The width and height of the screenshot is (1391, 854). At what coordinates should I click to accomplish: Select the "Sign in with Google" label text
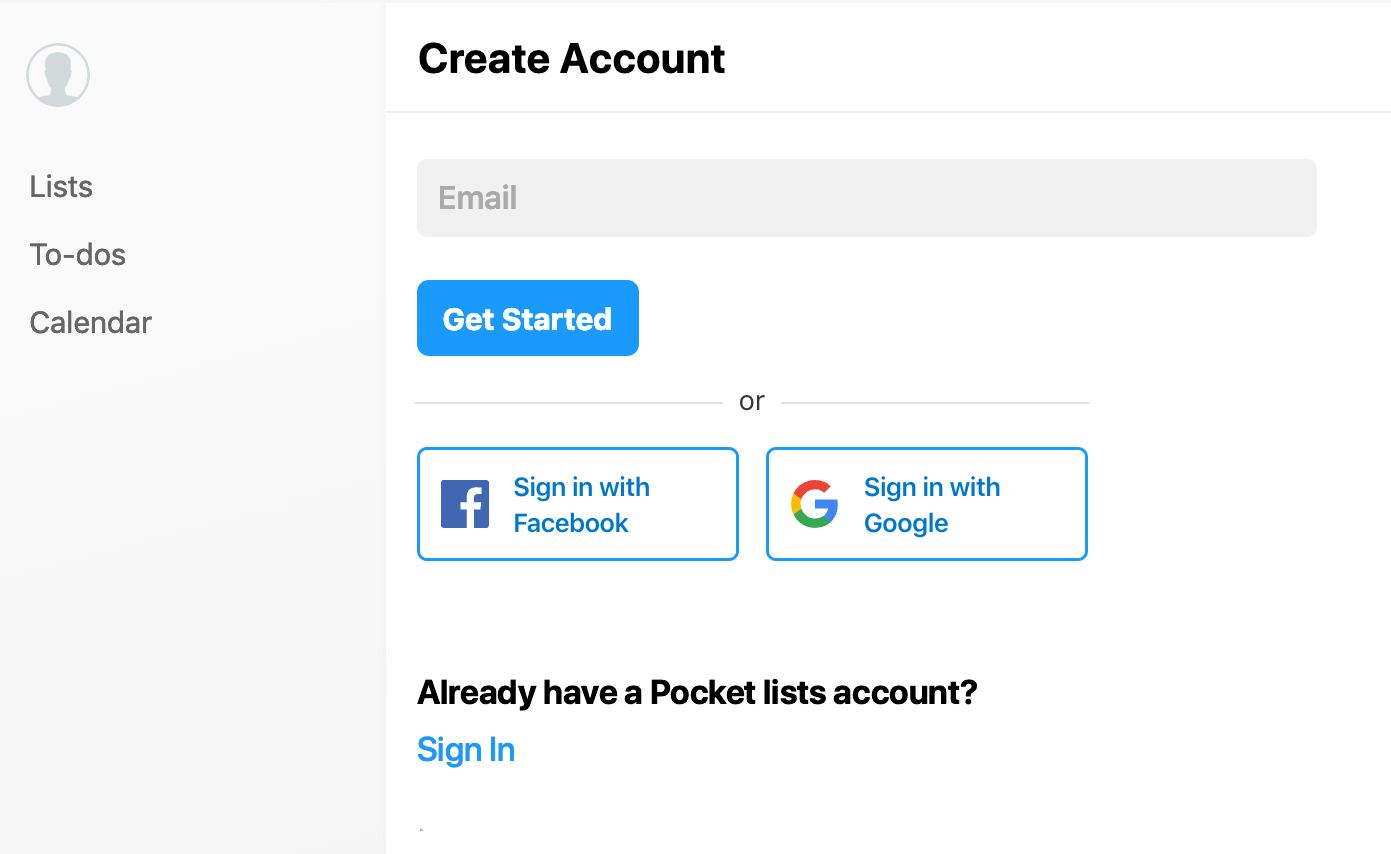tap(932, 505)
